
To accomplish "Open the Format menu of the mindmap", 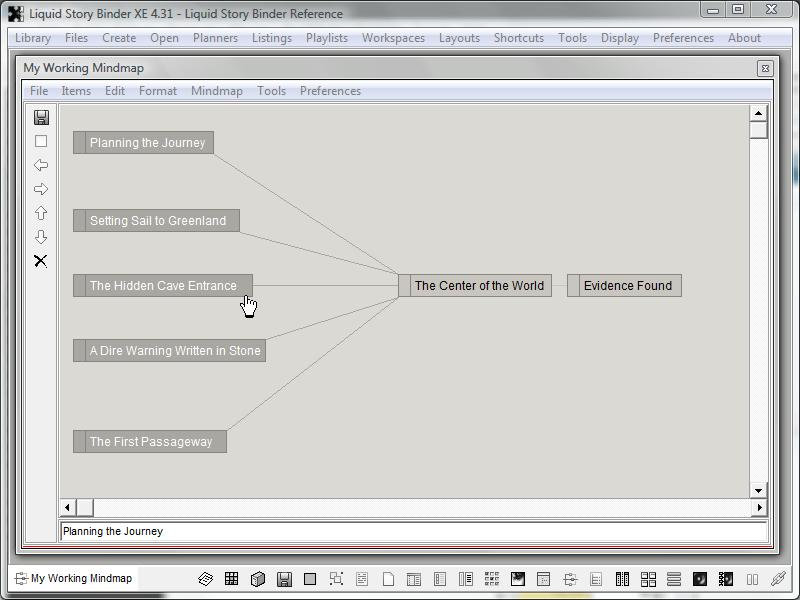I will (x=158, y=91).
